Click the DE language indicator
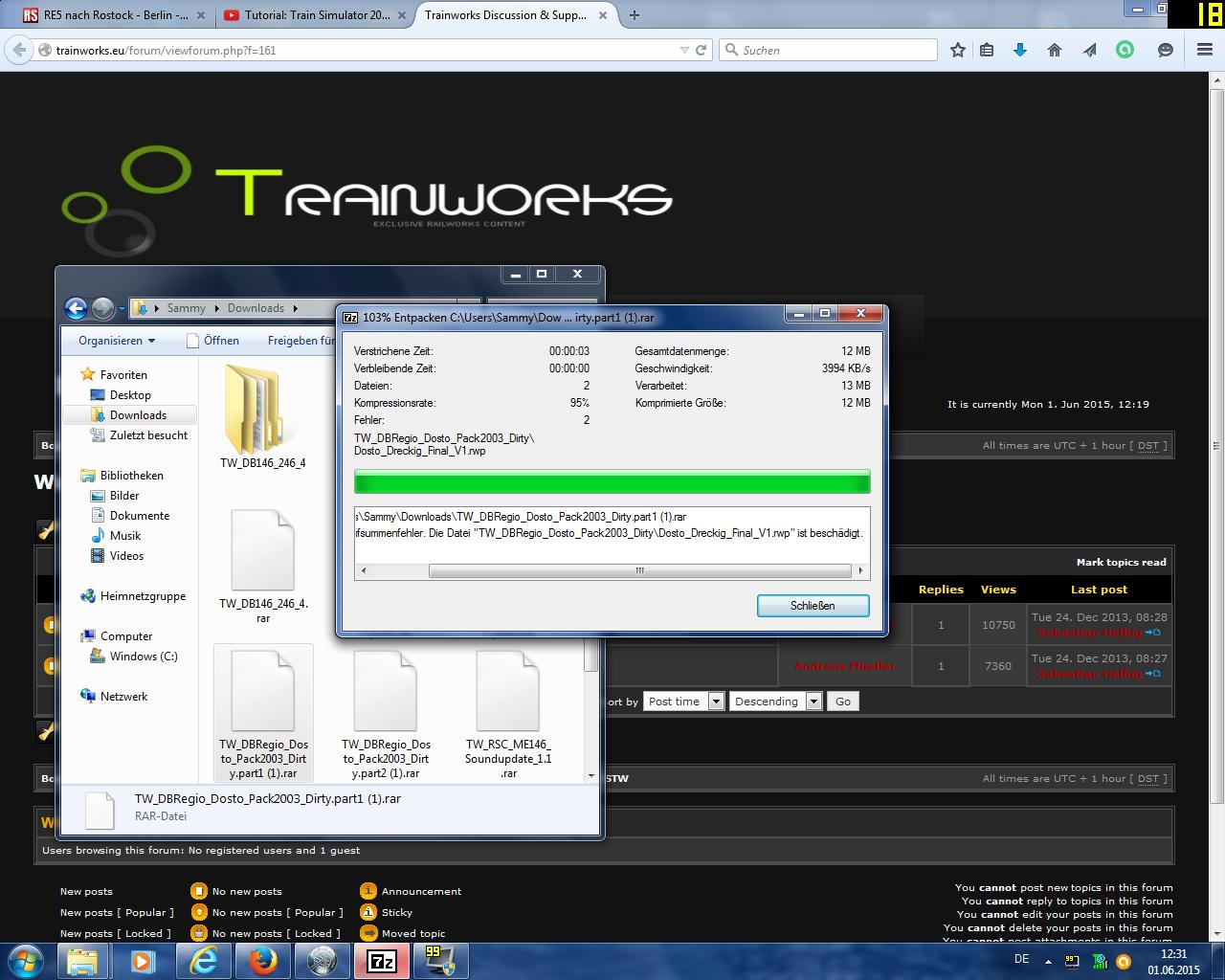 [1021, 959]
